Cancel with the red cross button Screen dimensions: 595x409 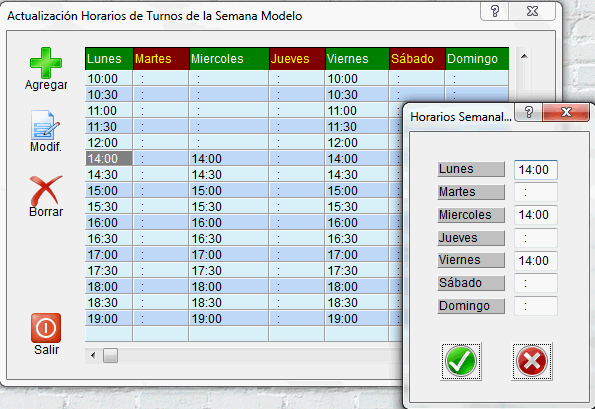pyautogui.click(x=532, y=361)
